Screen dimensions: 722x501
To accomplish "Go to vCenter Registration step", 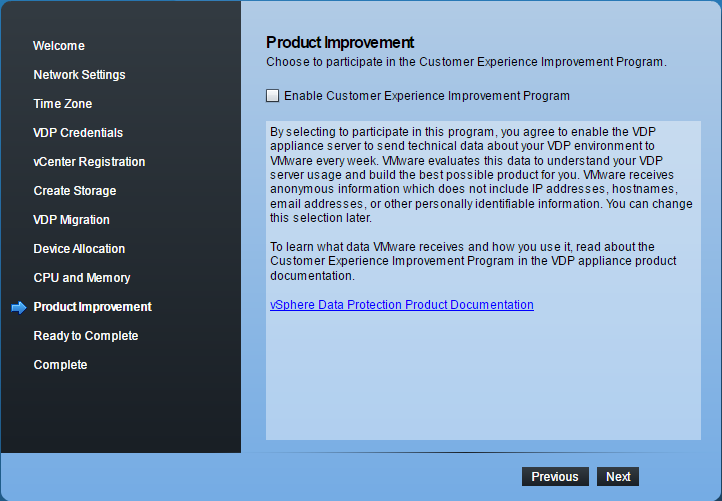I will [x=89, y=162].
